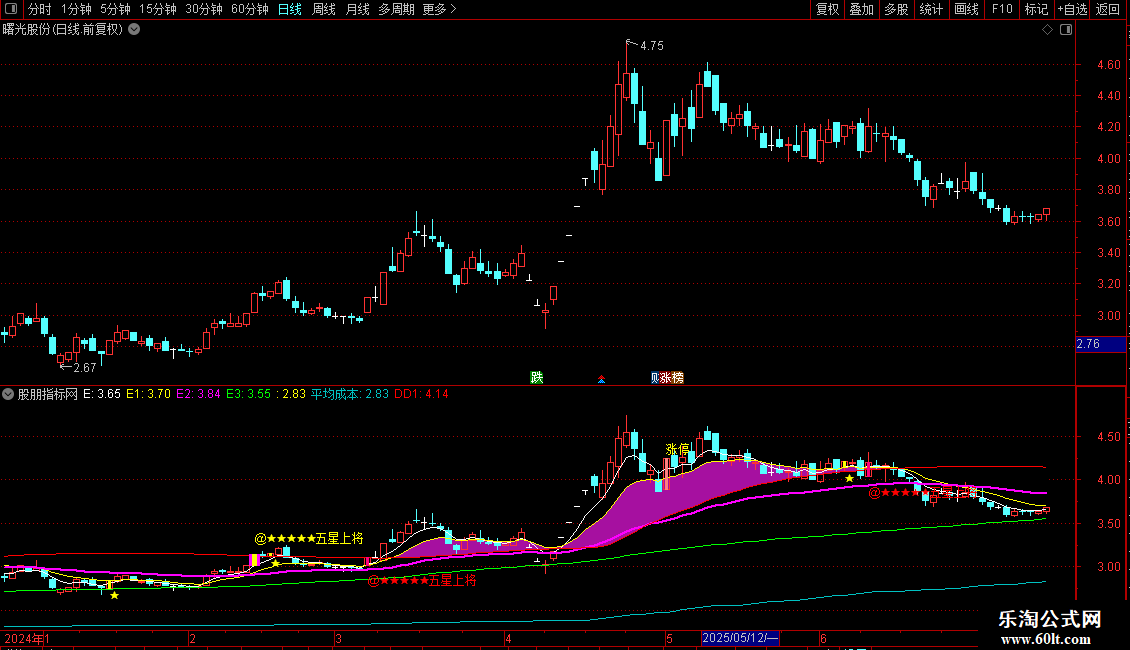Switch to 月线 monthly chart
The width and height of the screenshot is (1130, 650).
point(357,9)
